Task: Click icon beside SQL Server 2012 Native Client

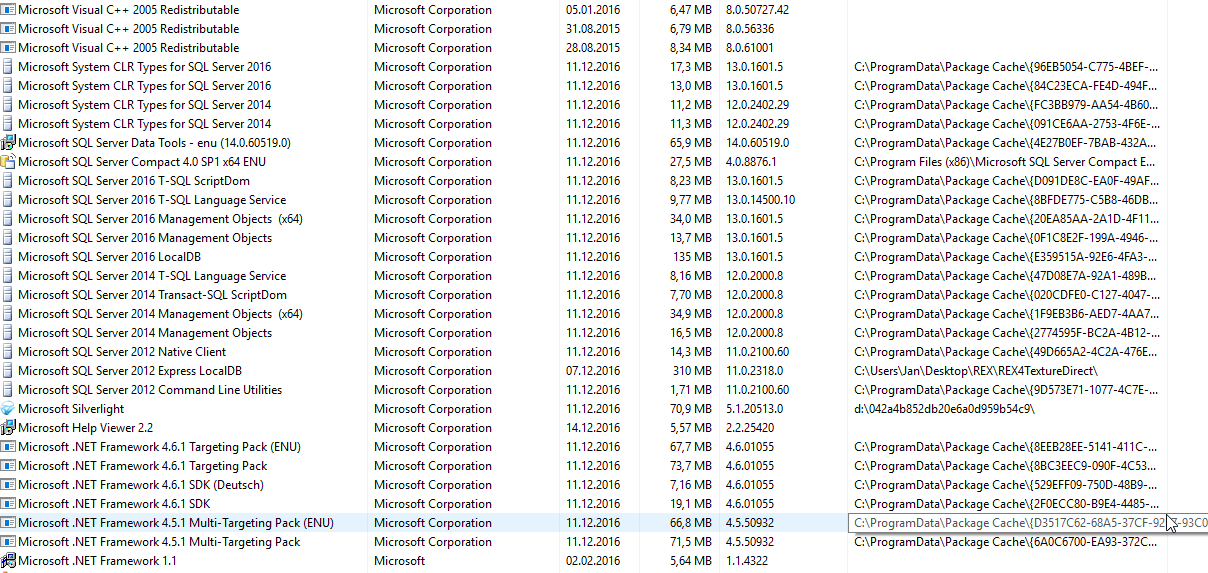Action: click(8, 352)
